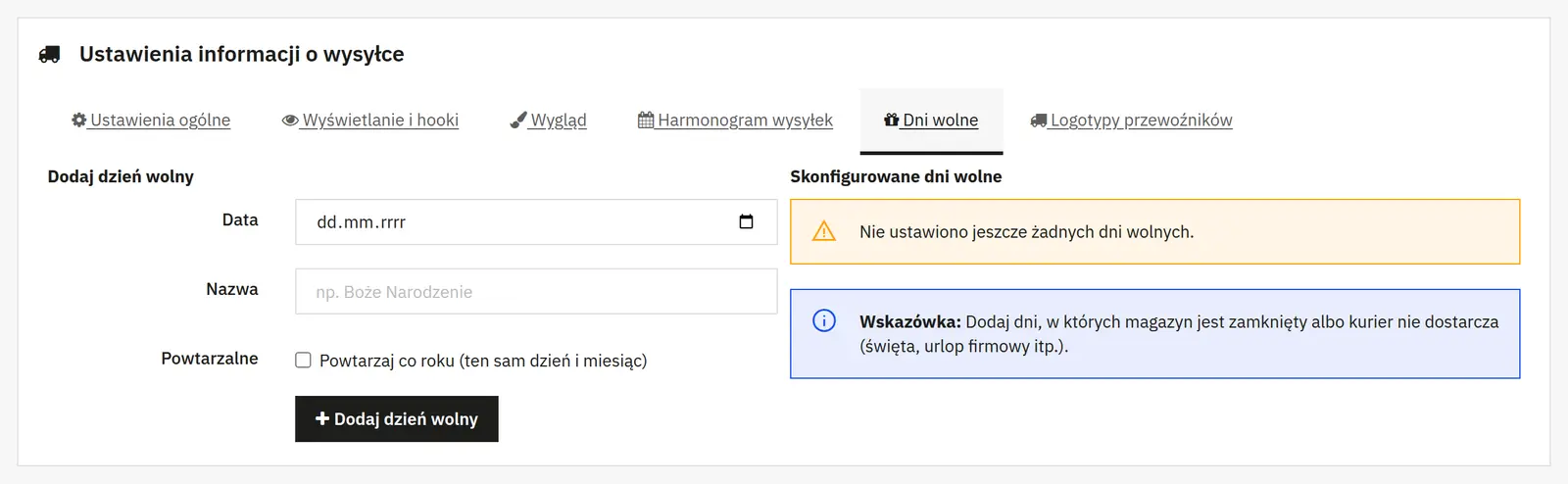
Task: Click the 'Nazwa' field label
Action: coord(232,289)
